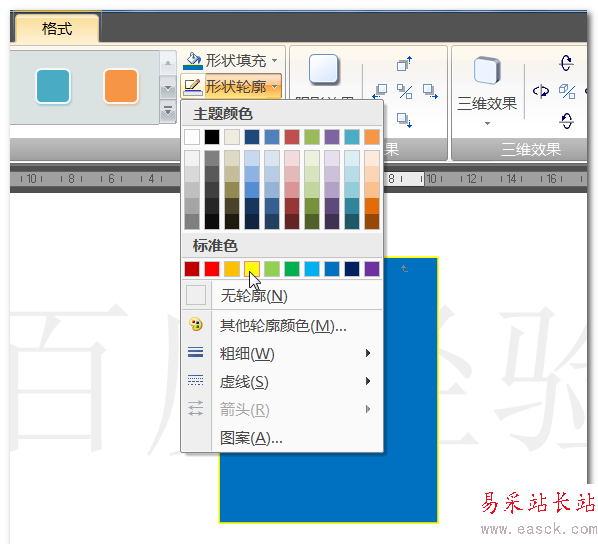Screen dimensions: 598x544
Task: Expand the 虚线(S) submenu arrow
Action: (x=368, y=381)
